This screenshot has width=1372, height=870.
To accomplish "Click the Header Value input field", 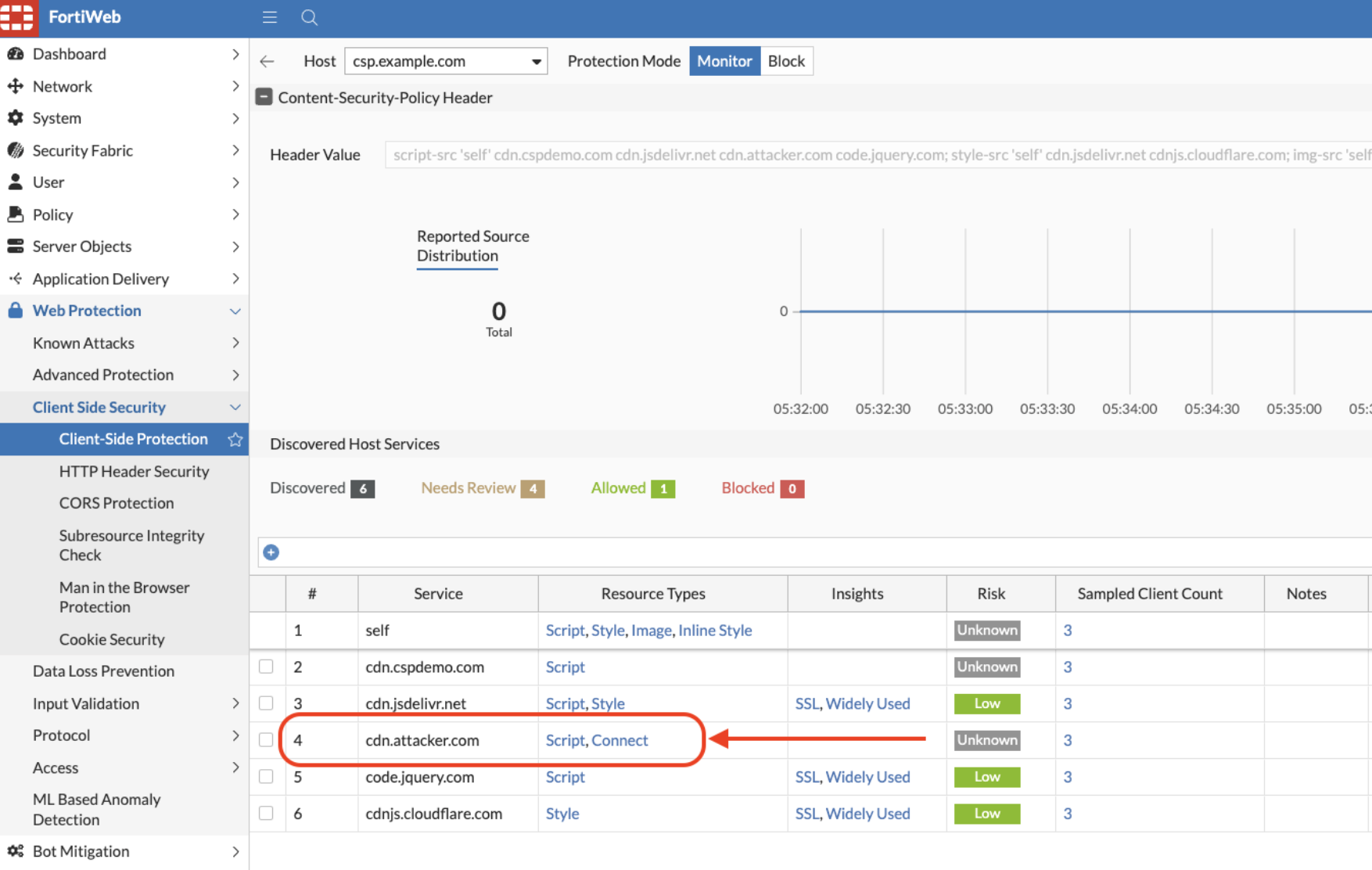I will [x=878, y=155].
